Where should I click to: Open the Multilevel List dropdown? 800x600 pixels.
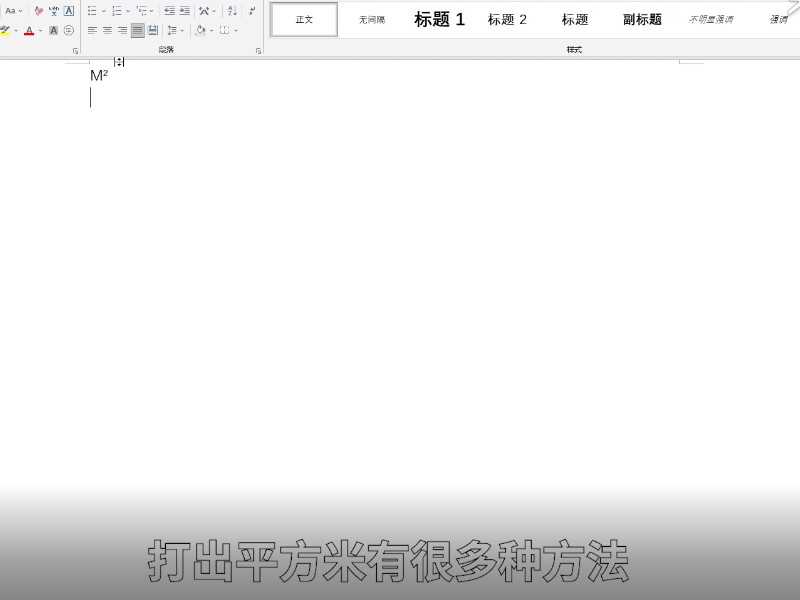(x=143, y=11)
